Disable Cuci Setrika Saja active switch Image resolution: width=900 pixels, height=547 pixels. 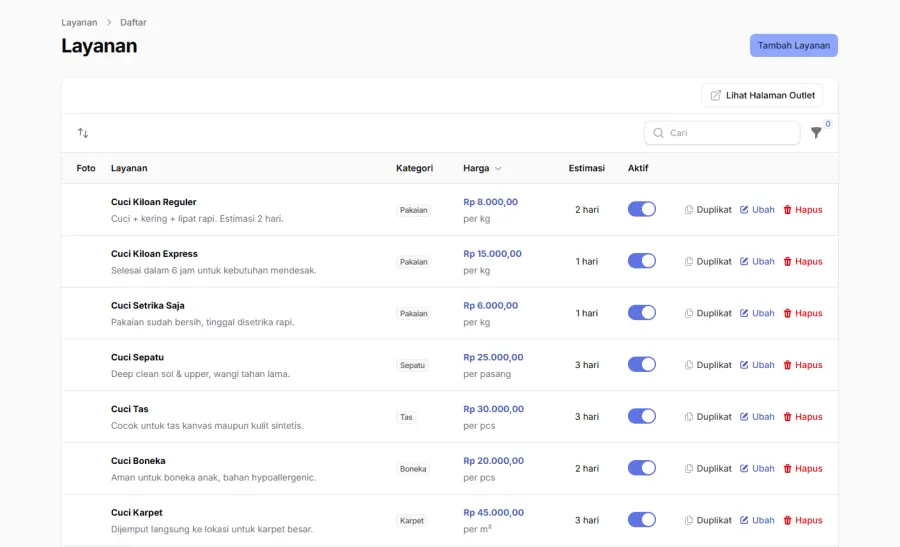click(642, 312)
